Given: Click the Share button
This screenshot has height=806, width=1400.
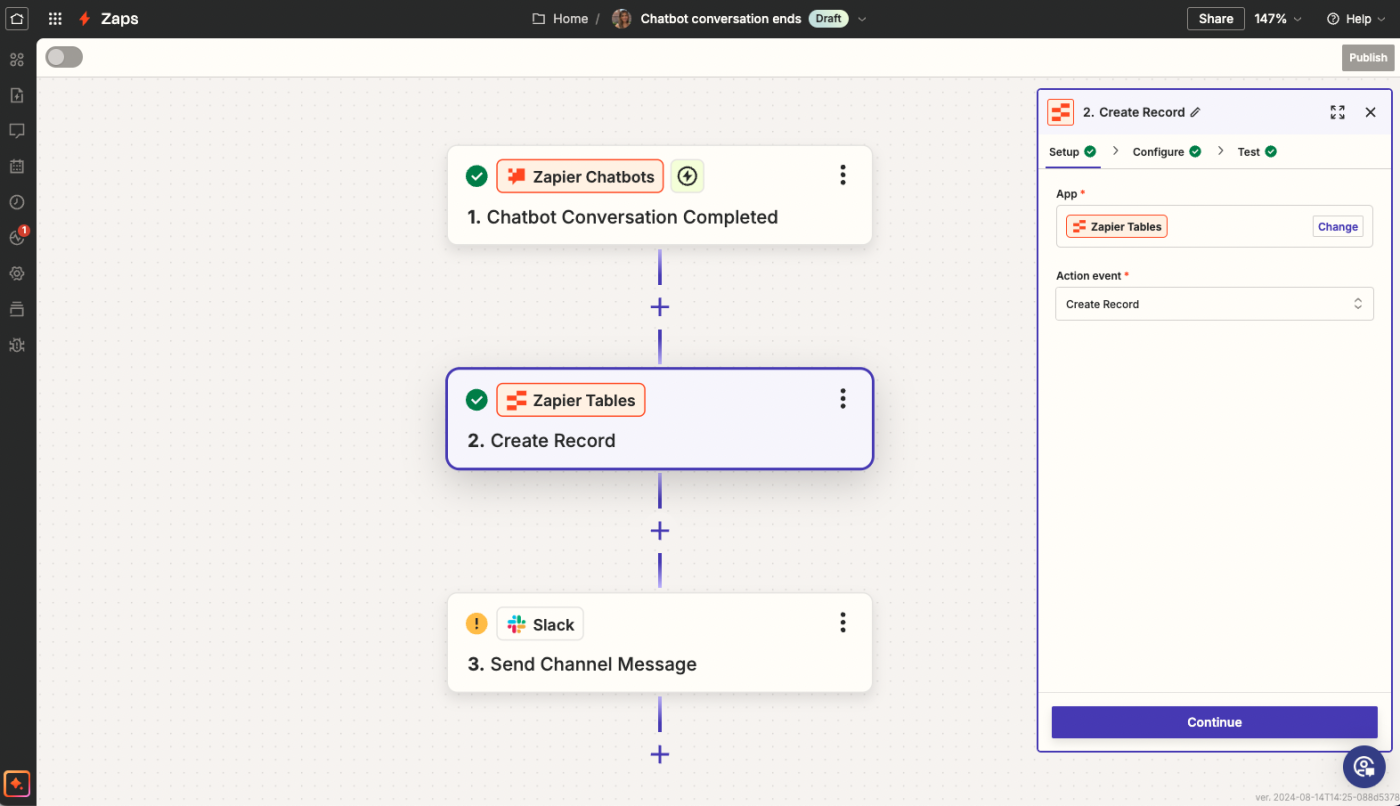Looking at the screenshot, I should click(1216, 19).
